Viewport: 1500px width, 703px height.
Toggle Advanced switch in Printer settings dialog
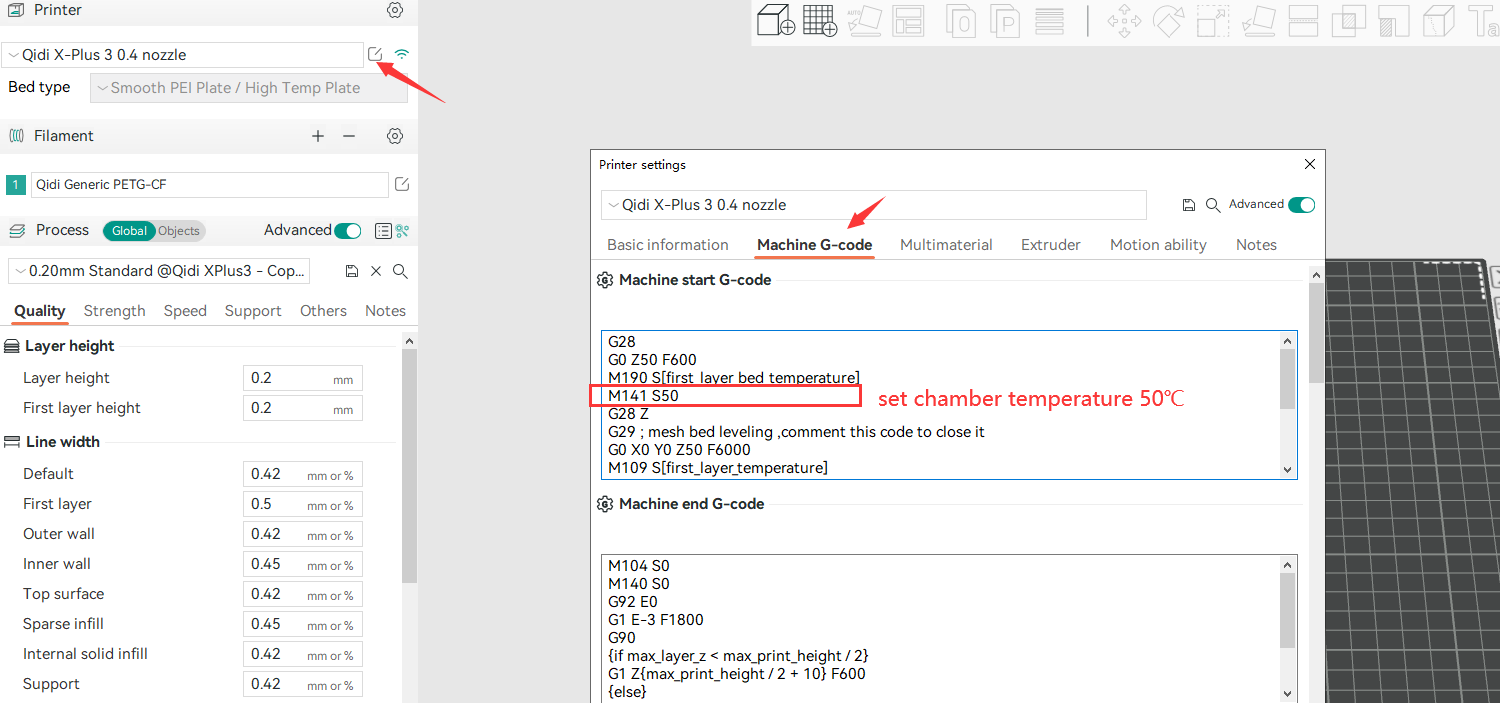1301,205
